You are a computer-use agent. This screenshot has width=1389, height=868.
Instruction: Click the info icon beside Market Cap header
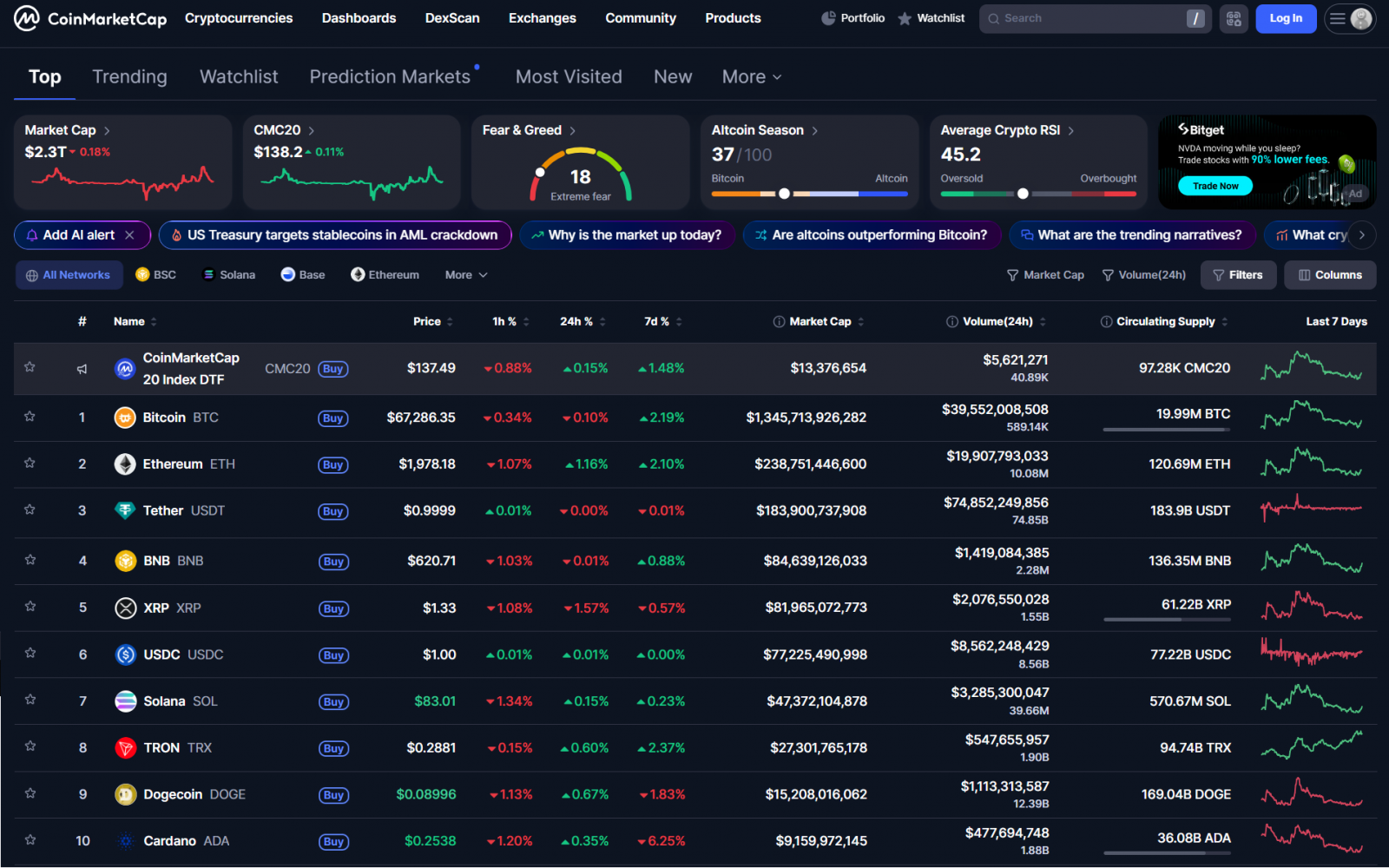click(x=779, y=322)
